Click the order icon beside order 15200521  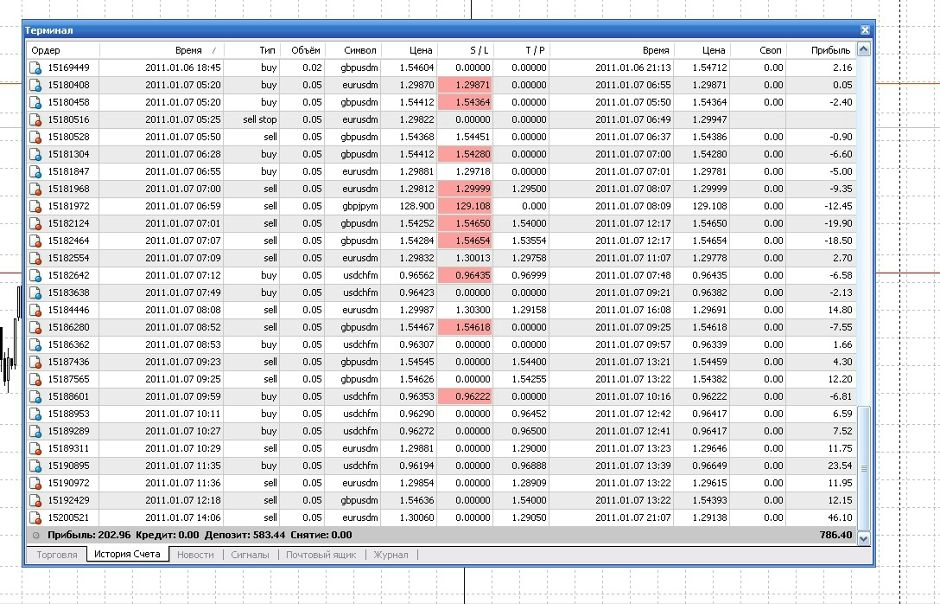point(36,517)
